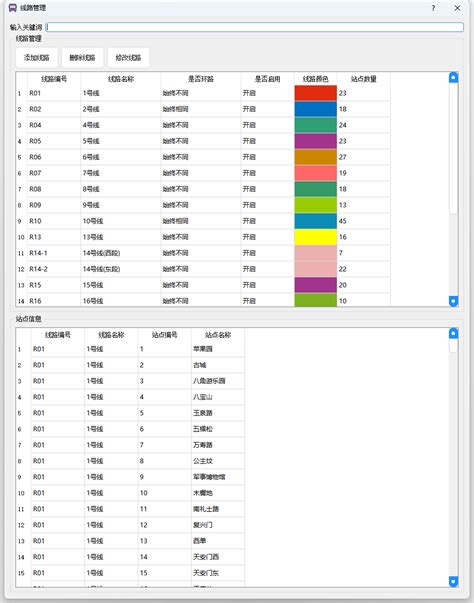474x603 pixels.
Task: Click the 10号线 name cell
Action: pos(121,221)
